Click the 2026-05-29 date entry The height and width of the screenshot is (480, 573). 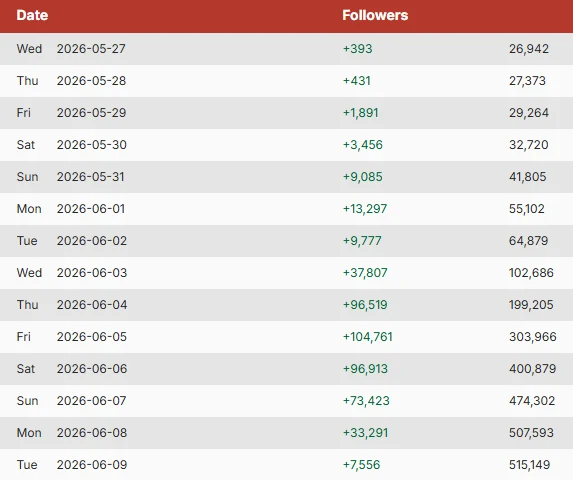91,113
